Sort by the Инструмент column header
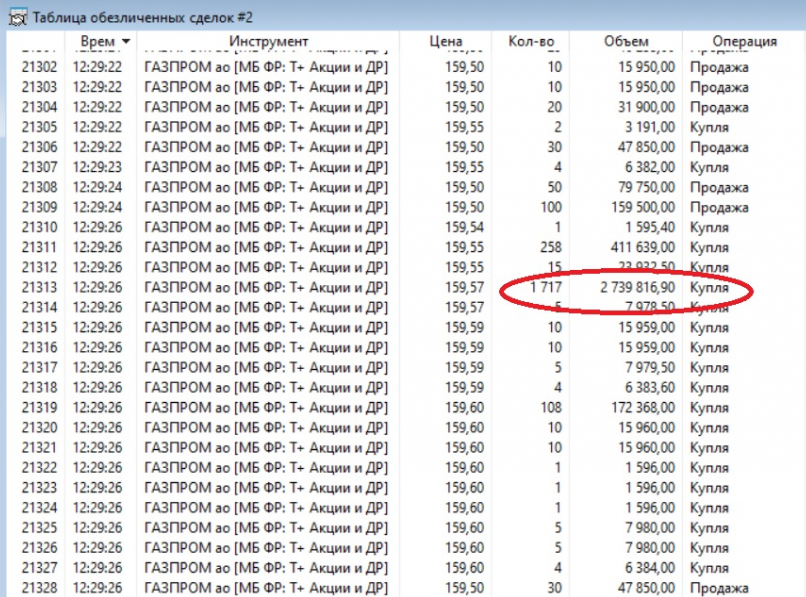 pyautogui.click(x=268, y=41)
